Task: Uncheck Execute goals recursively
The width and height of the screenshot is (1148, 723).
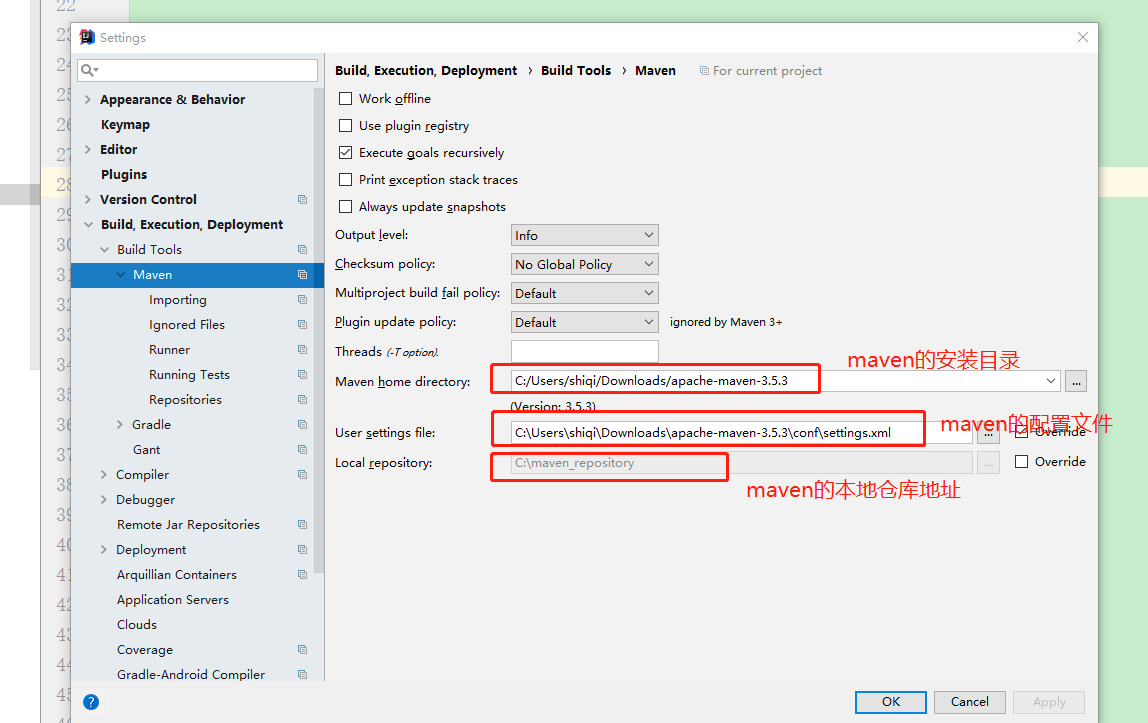Action: (346, 153)
